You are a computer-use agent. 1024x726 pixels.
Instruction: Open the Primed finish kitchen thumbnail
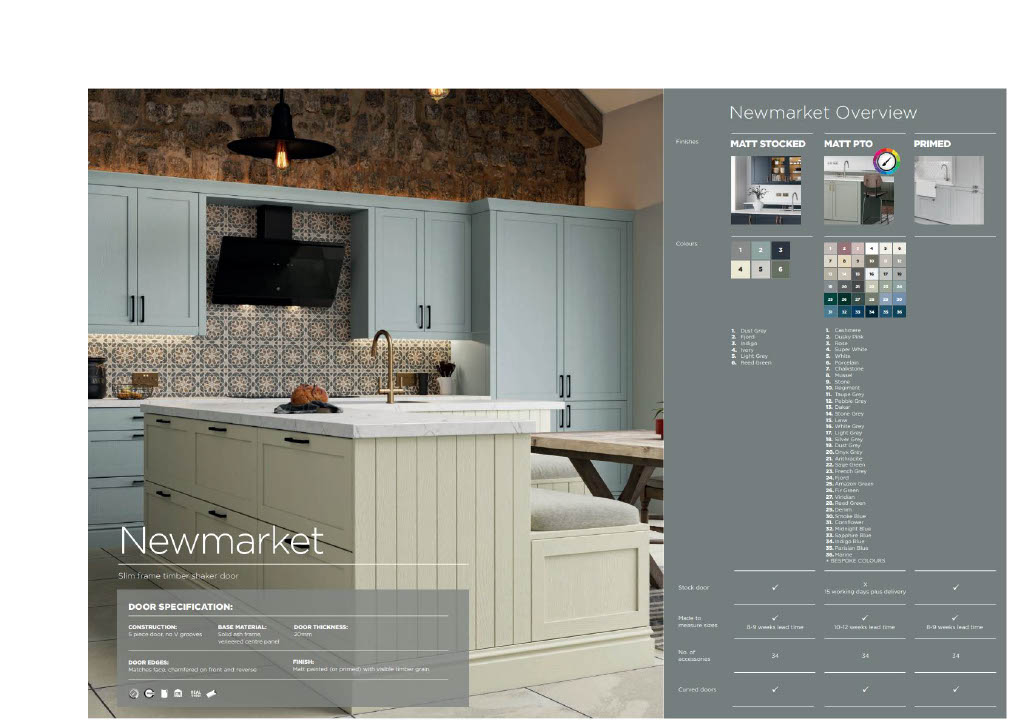click(x=948, y=190)
